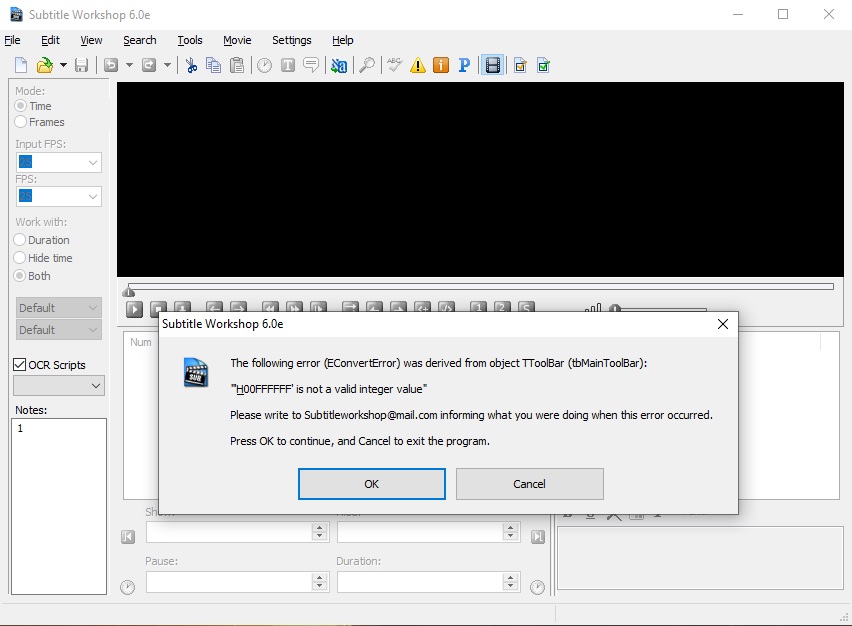The image size is (852, 626).
Task: Select the Both radio button
Action: (20, 276)
